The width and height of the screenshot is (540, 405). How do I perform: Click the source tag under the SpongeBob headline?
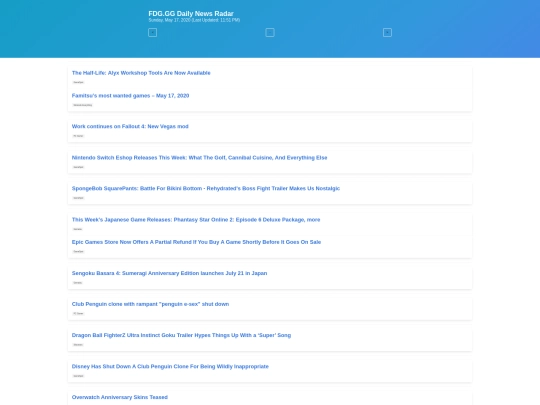point(79,198)
